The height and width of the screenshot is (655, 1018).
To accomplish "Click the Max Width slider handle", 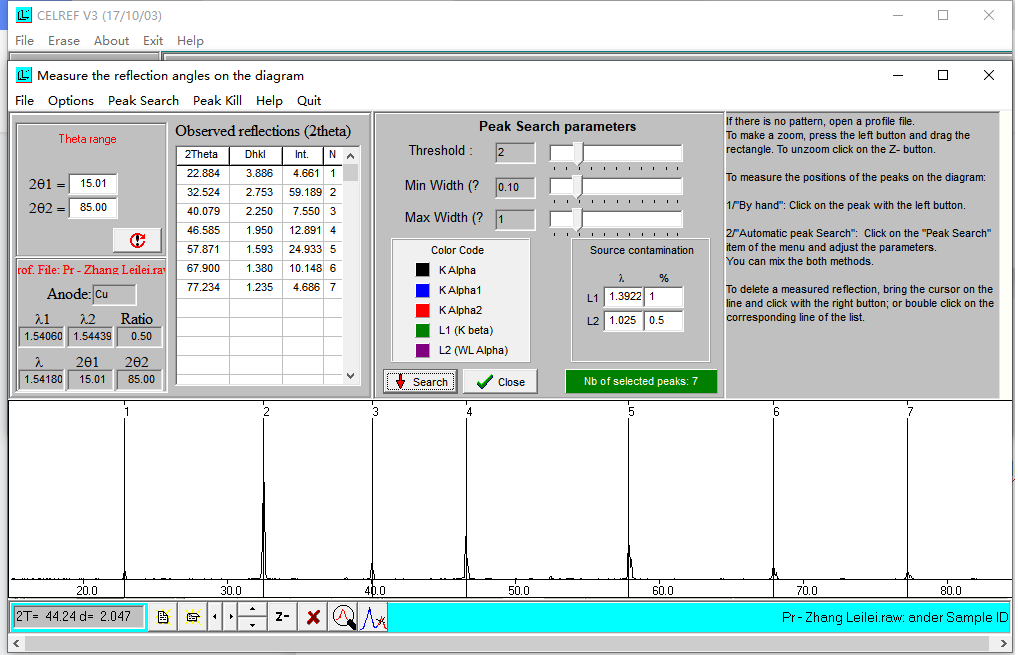I will (x=577, y=219).
